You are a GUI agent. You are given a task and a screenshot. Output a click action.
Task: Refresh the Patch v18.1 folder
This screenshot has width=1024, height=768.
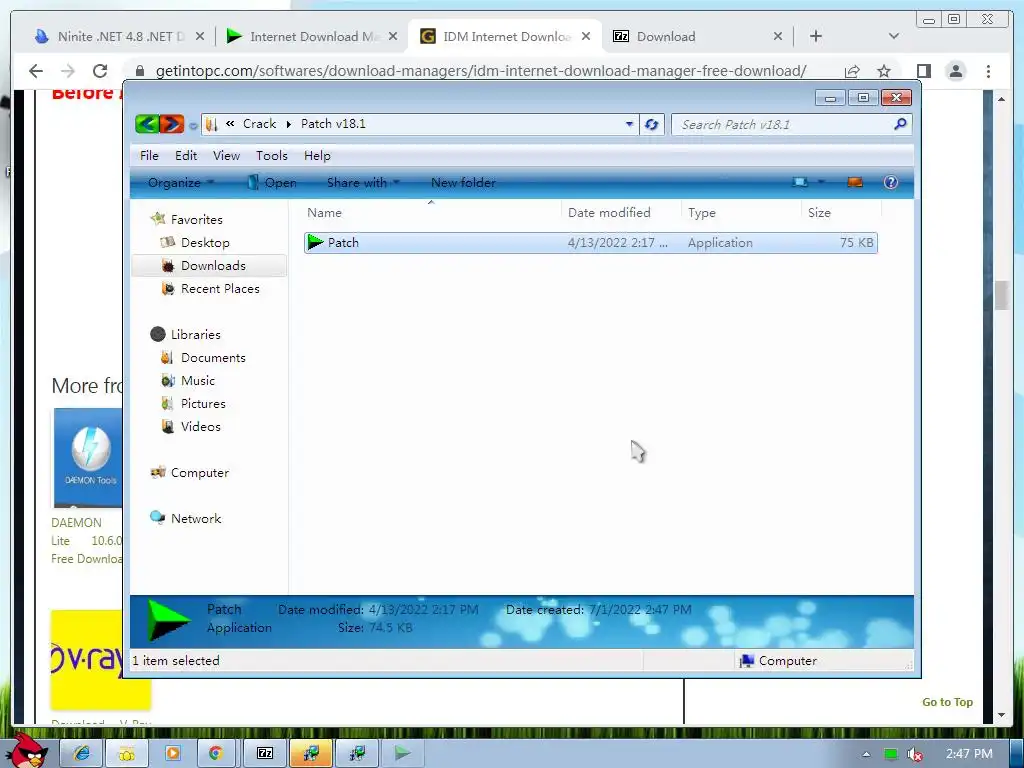651,124
